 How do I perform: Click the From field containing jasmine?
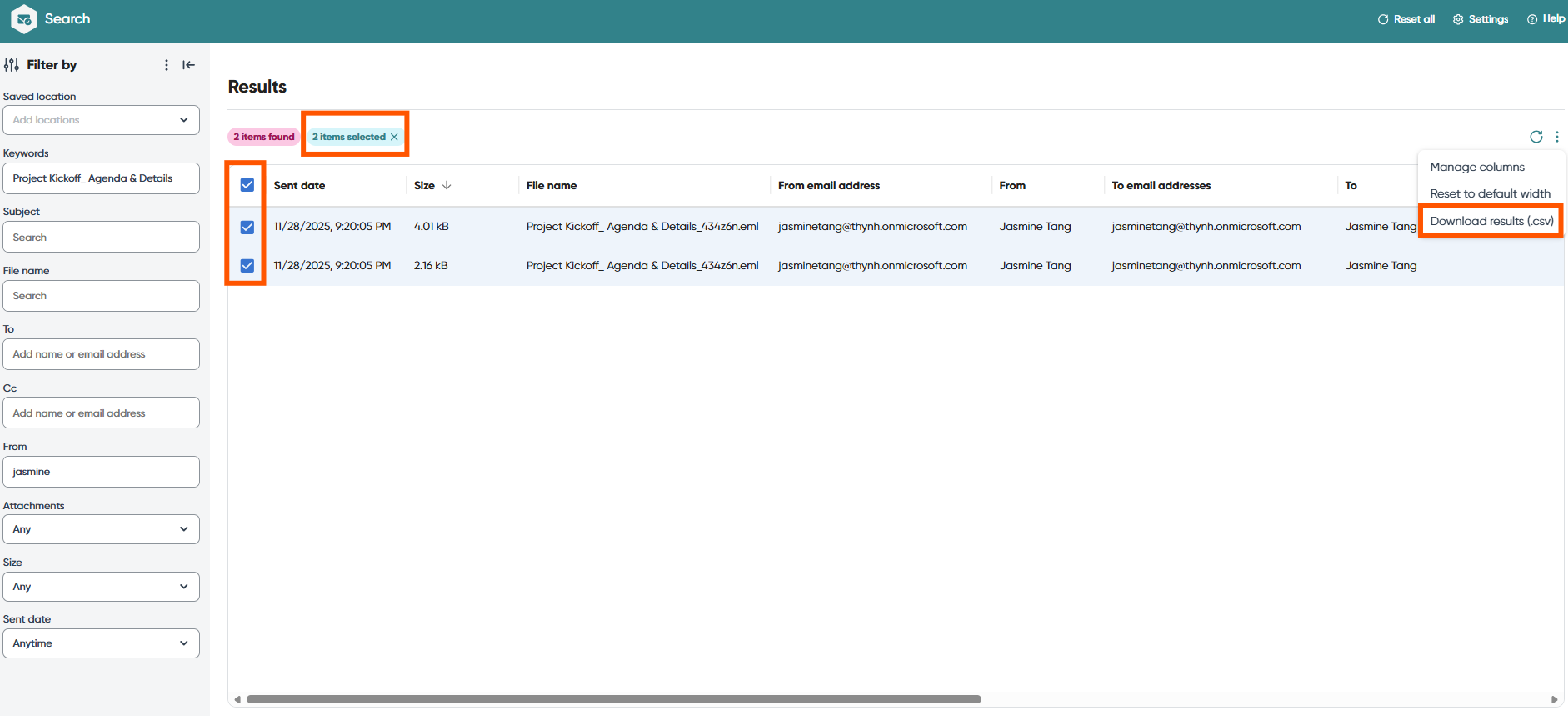coord(101,472)
